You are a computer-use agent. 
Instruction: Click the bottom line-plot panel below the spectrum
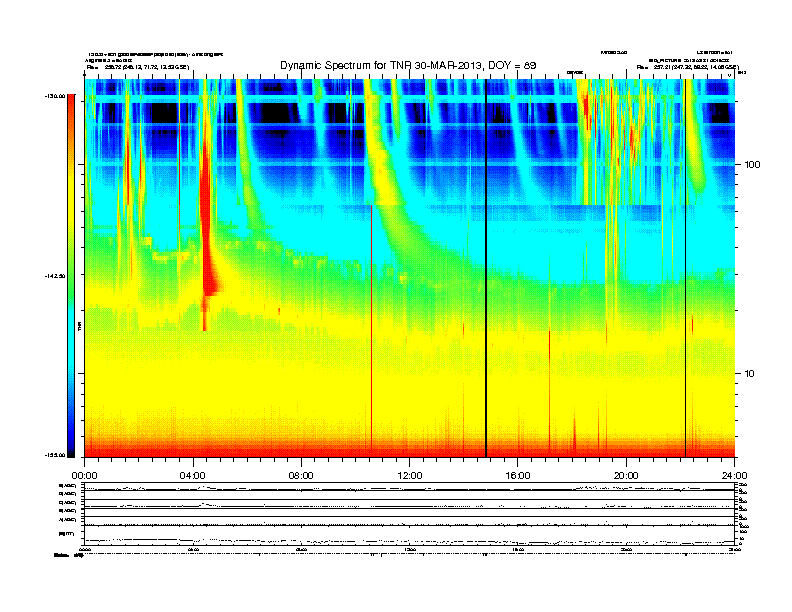pyautogui.click(x=409, y=535)
